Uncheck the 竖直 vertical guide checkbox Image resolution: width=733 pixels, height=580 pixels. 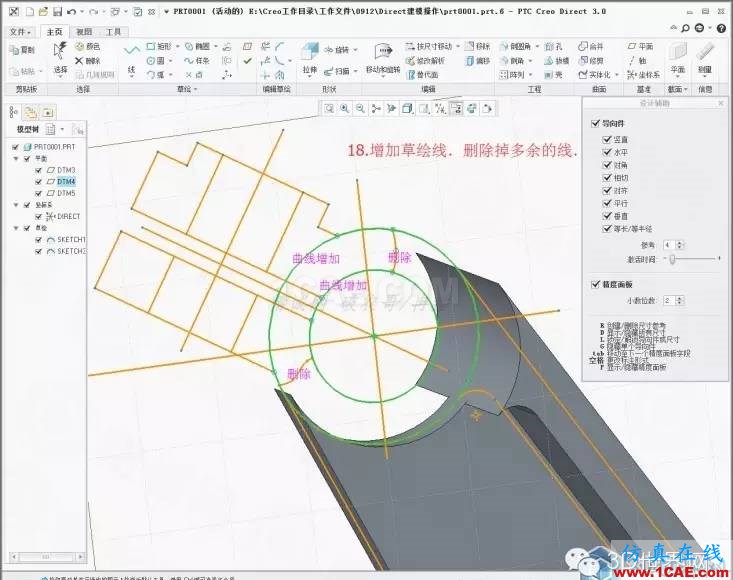coord(607,139)
